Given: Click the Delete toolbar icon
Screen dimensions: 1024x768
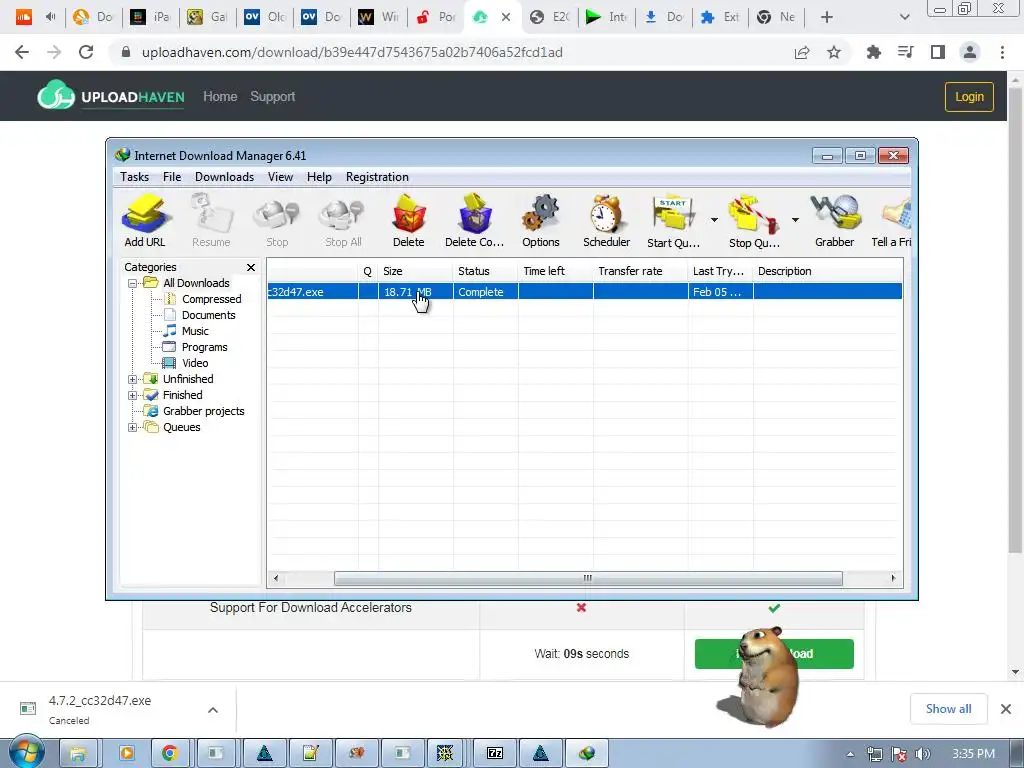Looking at the screenshot, I should (x=409, y=219).
